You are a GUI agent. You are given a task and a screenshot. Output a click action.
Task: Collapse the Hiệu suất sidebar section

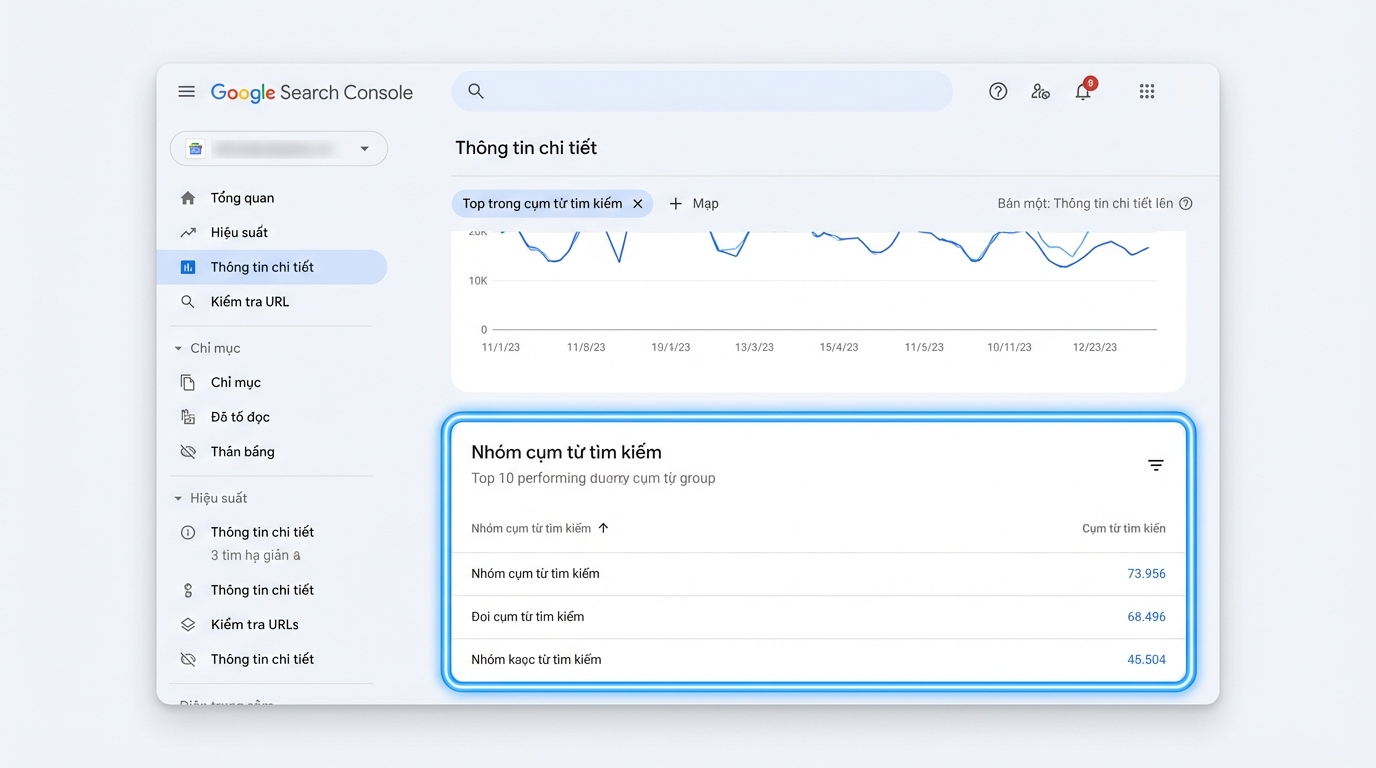179,497
